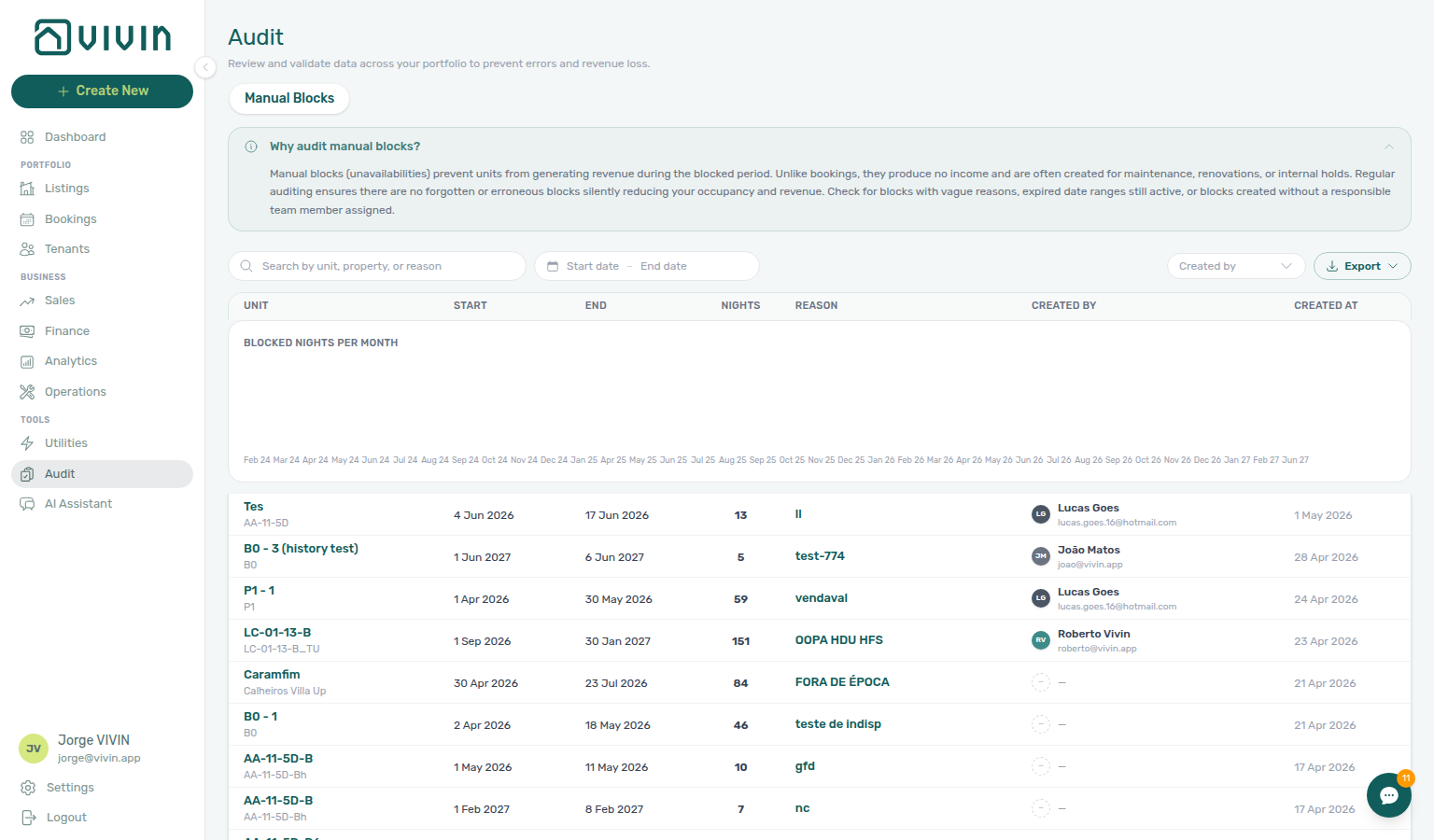Click the CREATED AT column header
This screenshot has height=840, width=1434.
coord(1326,306)
